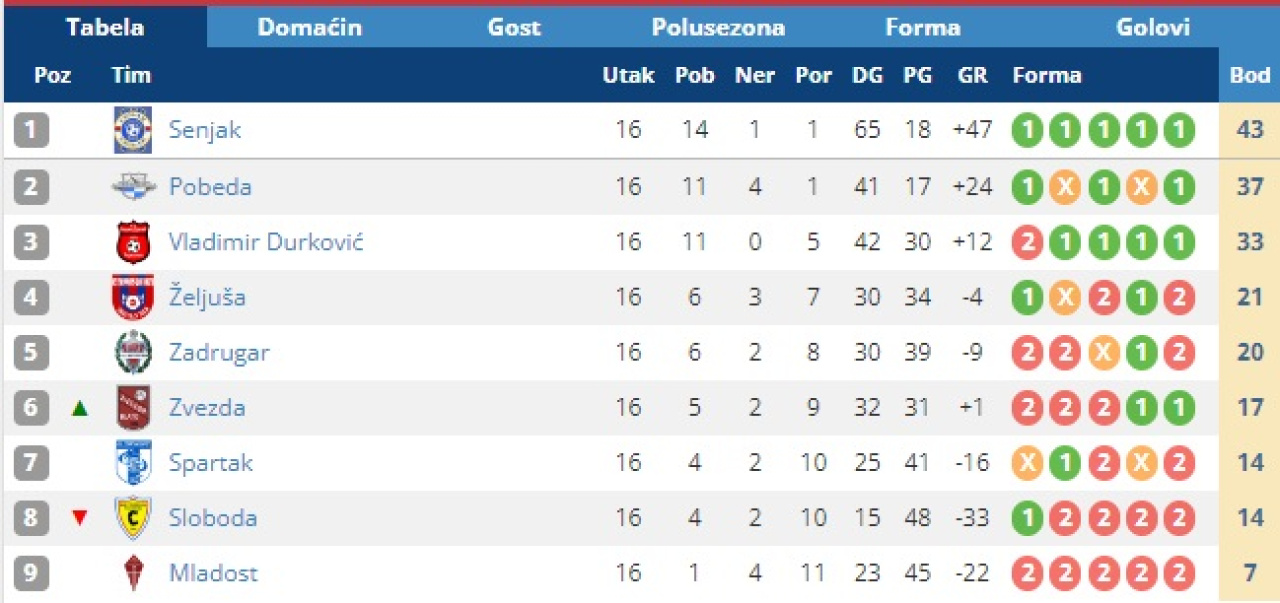Click the Zadrugar club badge
This screenshot has height=603, width=1280.
click(x=132, y=352)
